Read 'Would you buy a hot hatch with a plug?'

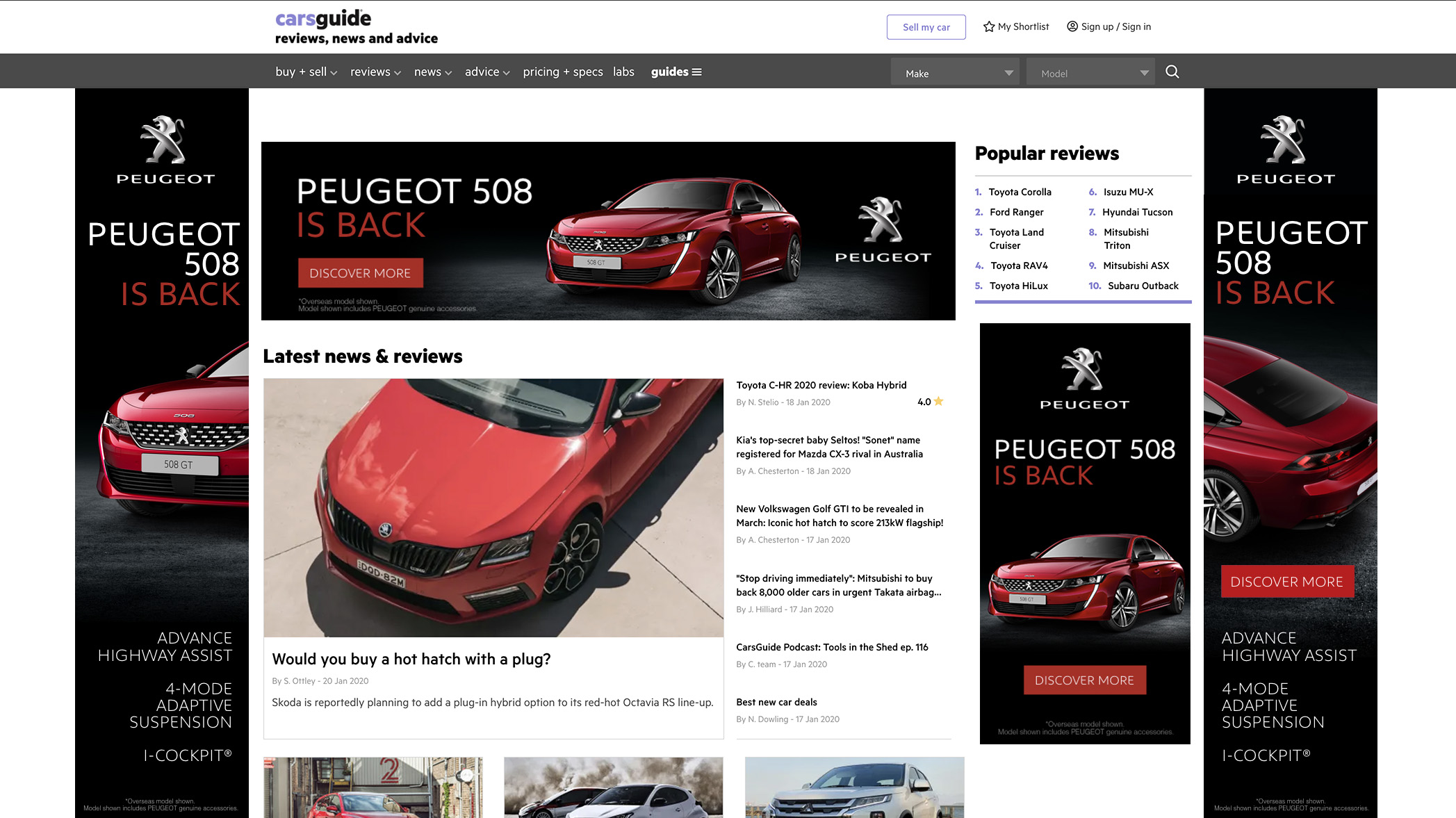411,659
